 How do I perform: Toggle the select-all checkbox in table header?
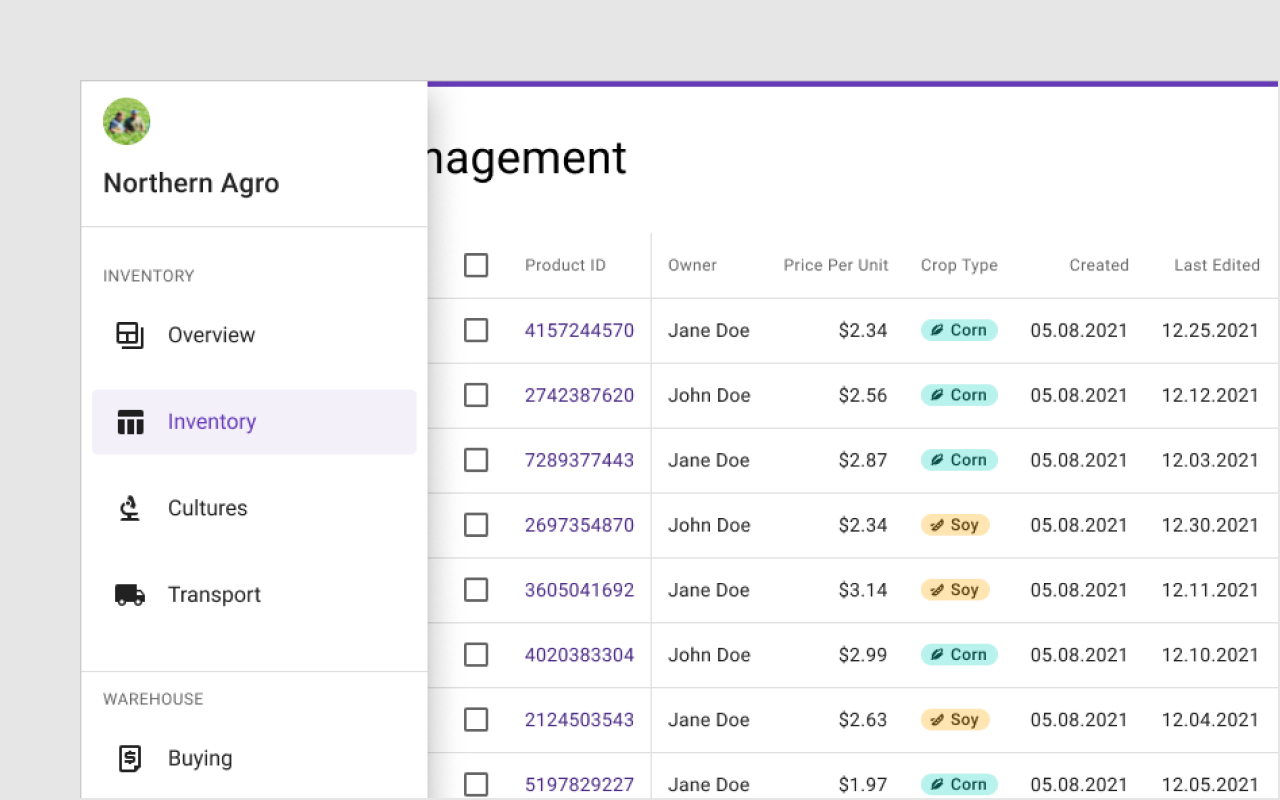point(476,265)
